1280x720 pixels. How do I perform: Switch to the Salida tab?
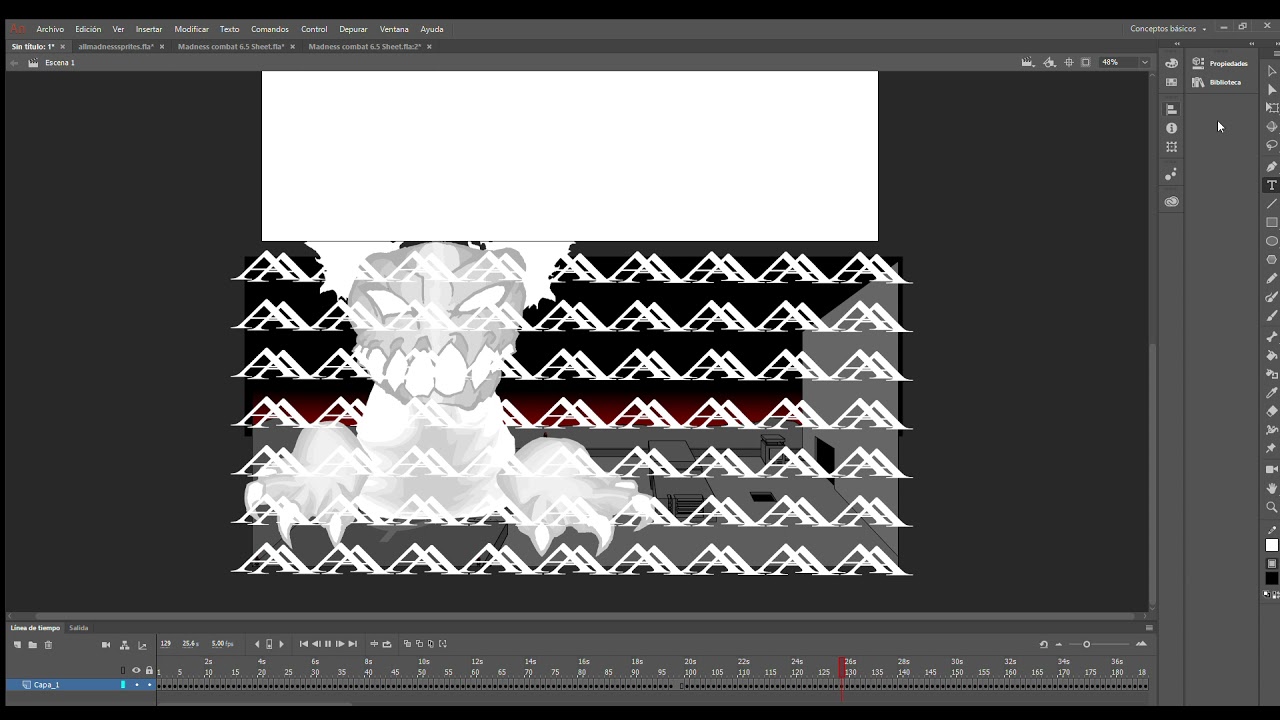pos(78,628)
